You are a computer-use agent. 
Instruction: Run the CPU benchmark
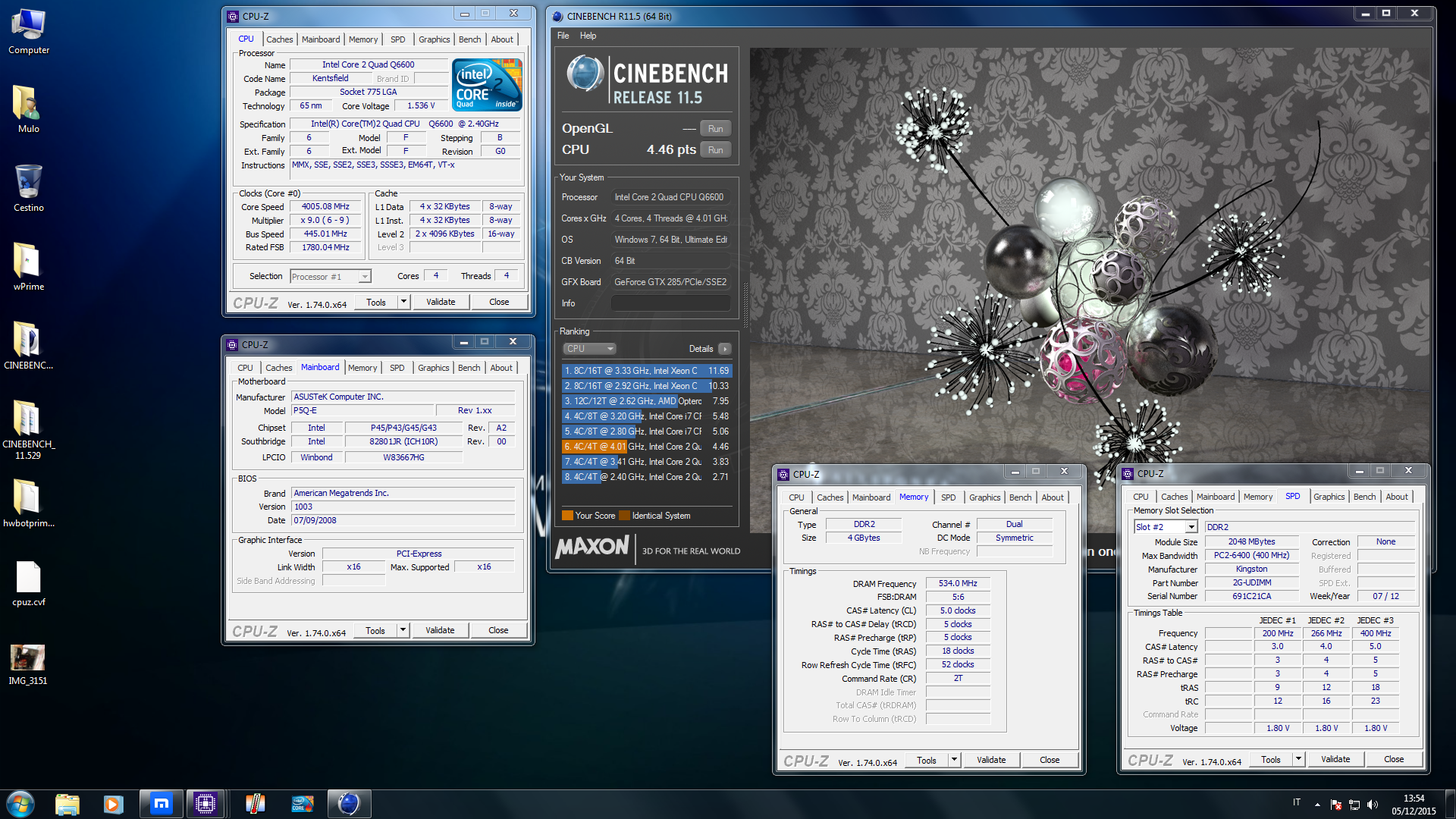pos(716,150)
